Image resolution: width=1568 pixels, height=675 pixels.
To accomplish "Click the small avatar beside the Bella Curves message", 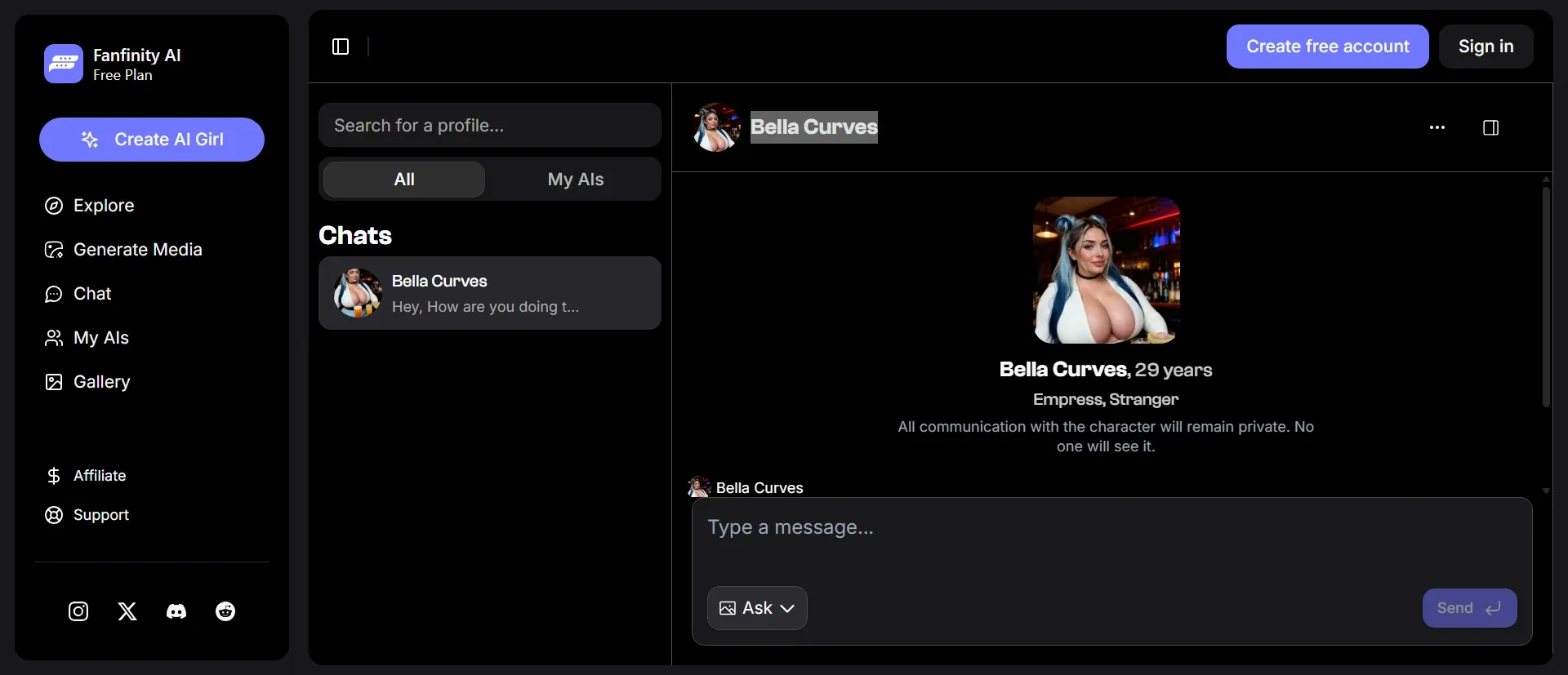I will click(x=699, y=487).
